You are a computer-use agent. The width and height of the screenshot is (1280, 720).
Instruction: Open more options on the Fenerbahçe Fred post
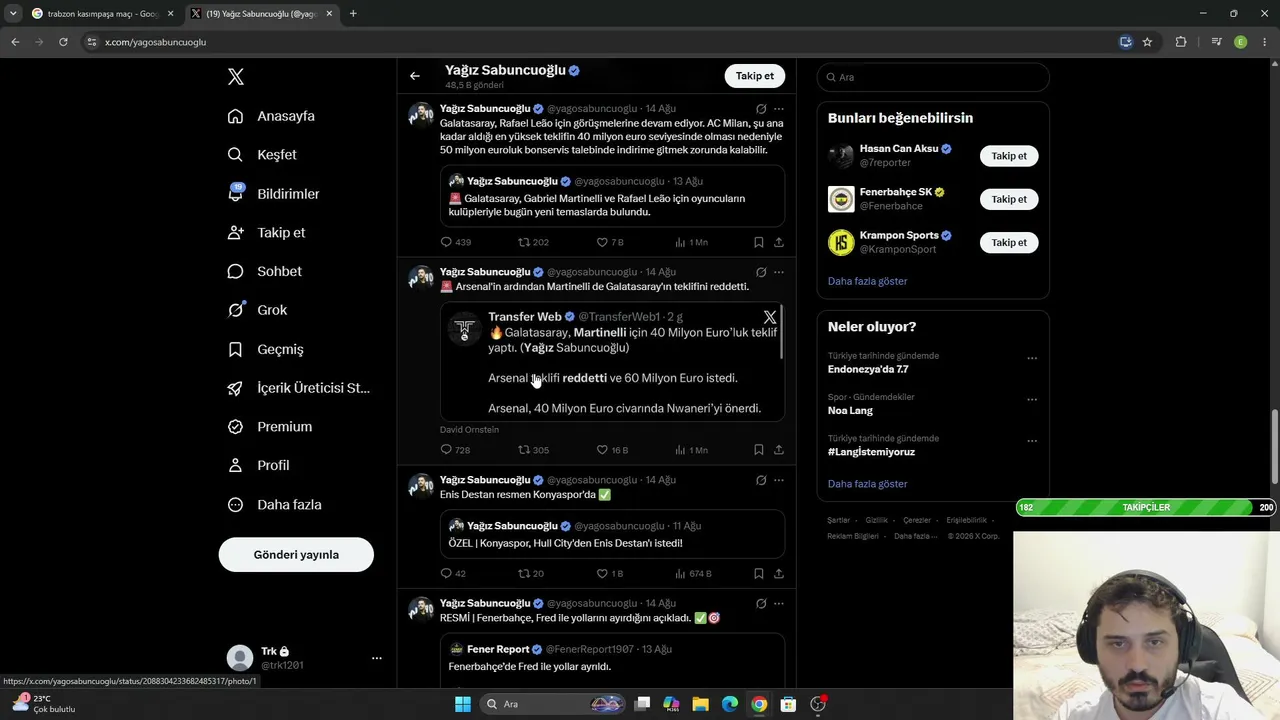[x=779, y=604]
